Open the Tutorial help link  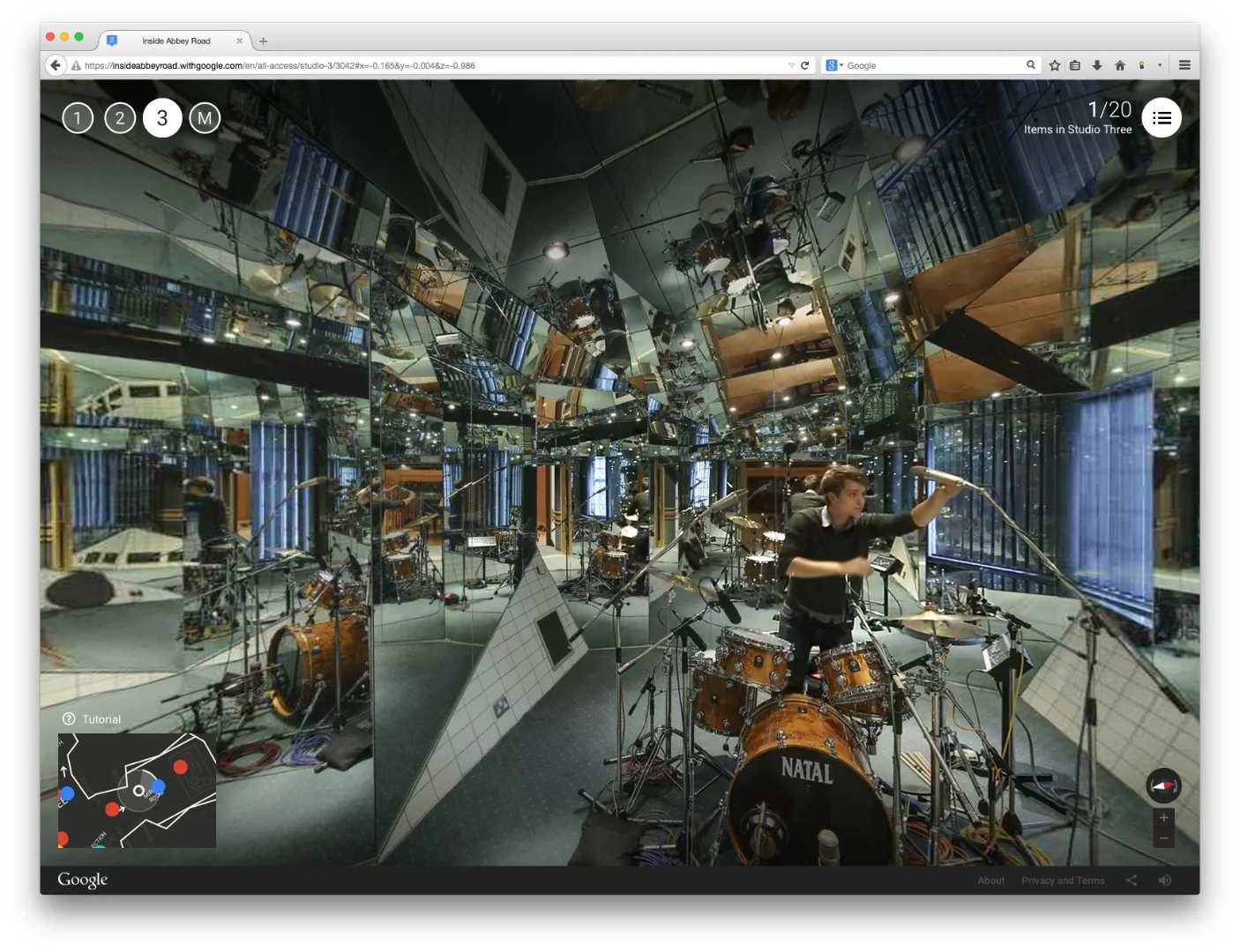point(92,719)
